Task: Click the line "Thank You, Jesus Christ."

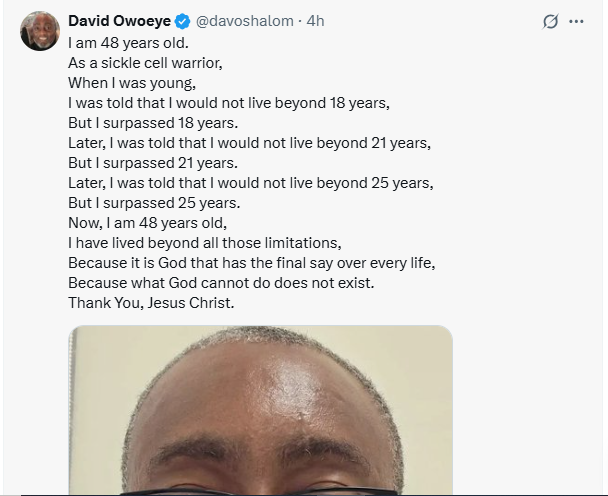Action: click(150, 301)
